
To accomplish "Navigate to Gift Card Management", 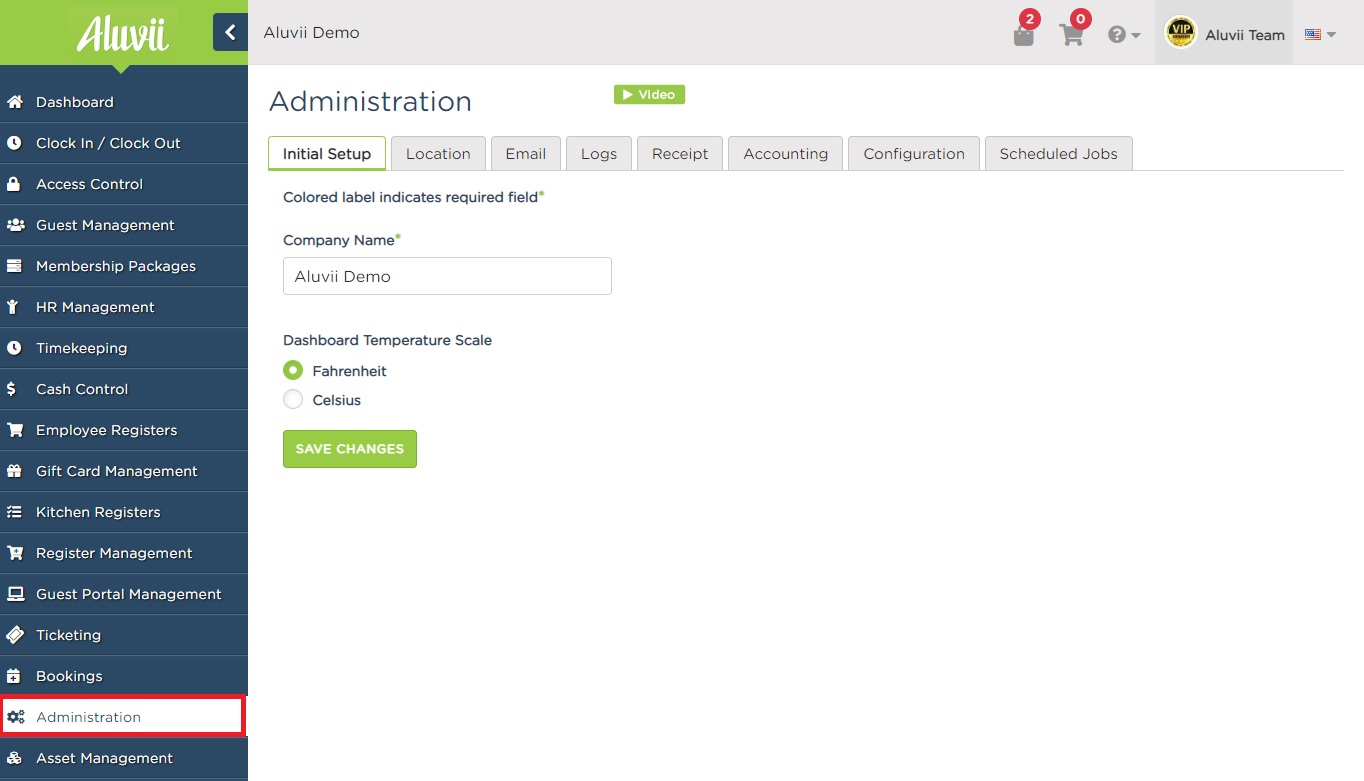I will [x=124, y=471].
